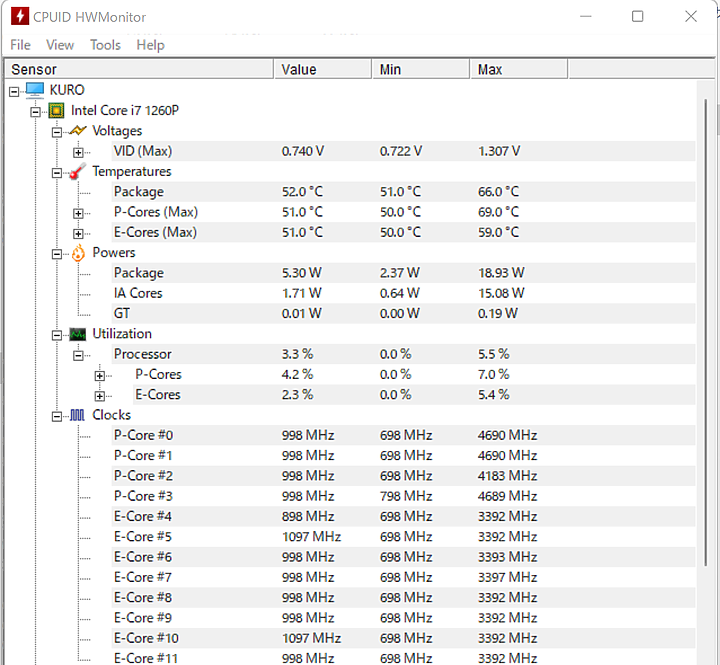Collapse the Temperatures section
Image resolution: width=720 pixels, height=665 pixels.
tap(56, 173)
